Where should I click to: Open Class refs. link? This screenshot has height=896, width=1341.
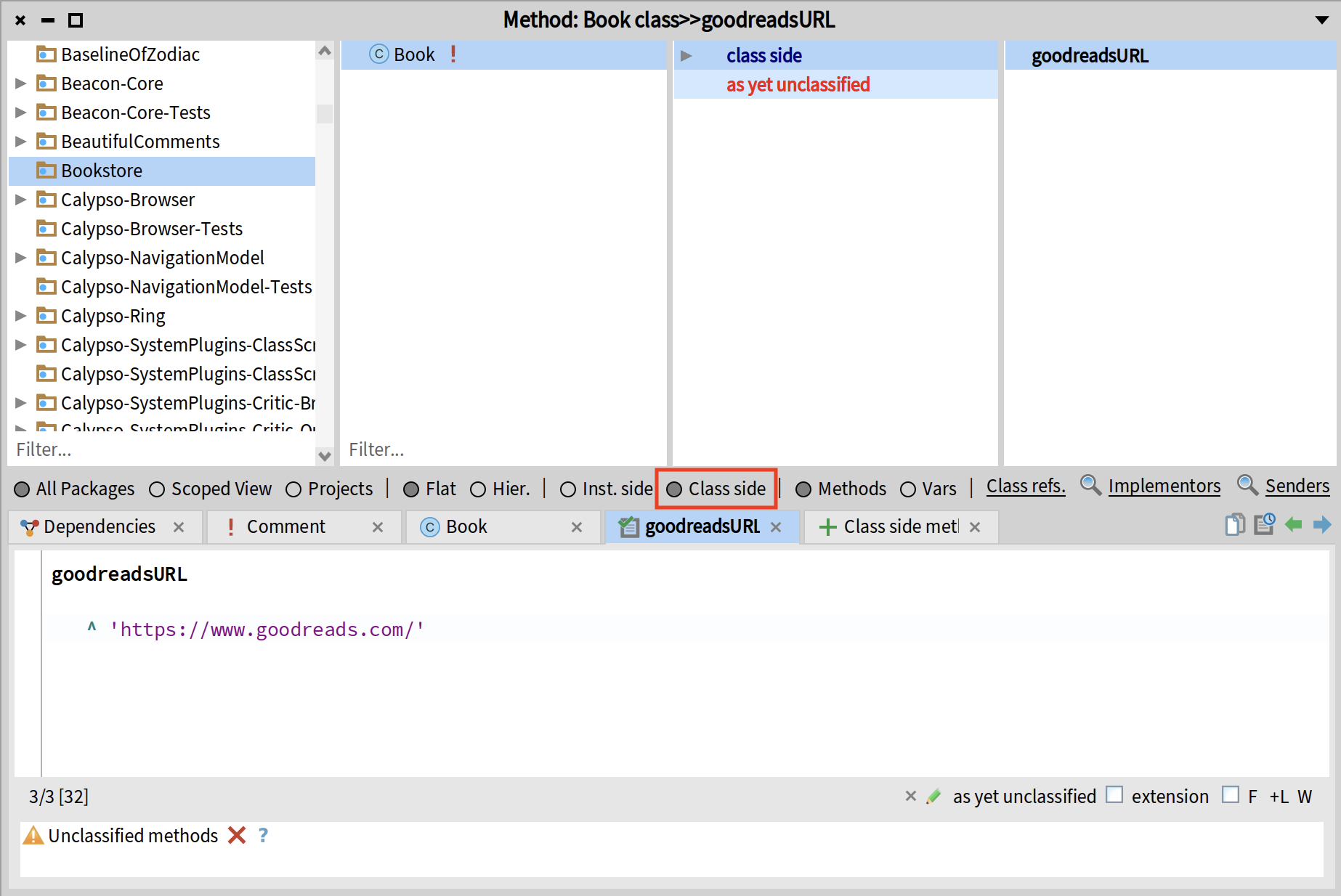point(1025,486)
